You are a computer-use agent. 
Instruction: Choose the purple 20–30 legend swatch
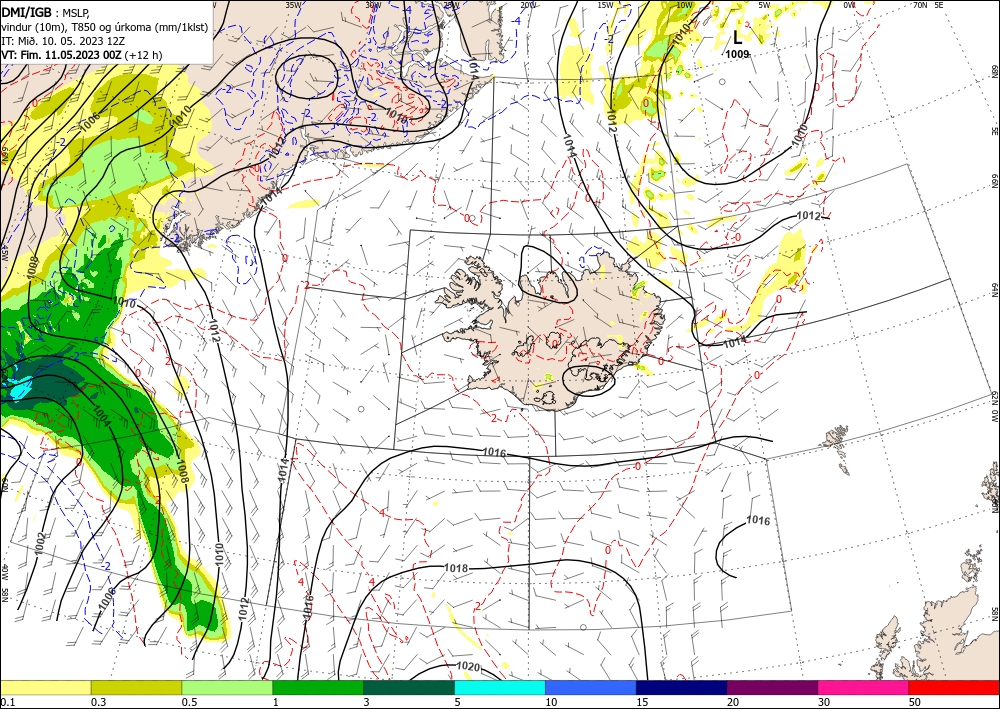(772, 687)
